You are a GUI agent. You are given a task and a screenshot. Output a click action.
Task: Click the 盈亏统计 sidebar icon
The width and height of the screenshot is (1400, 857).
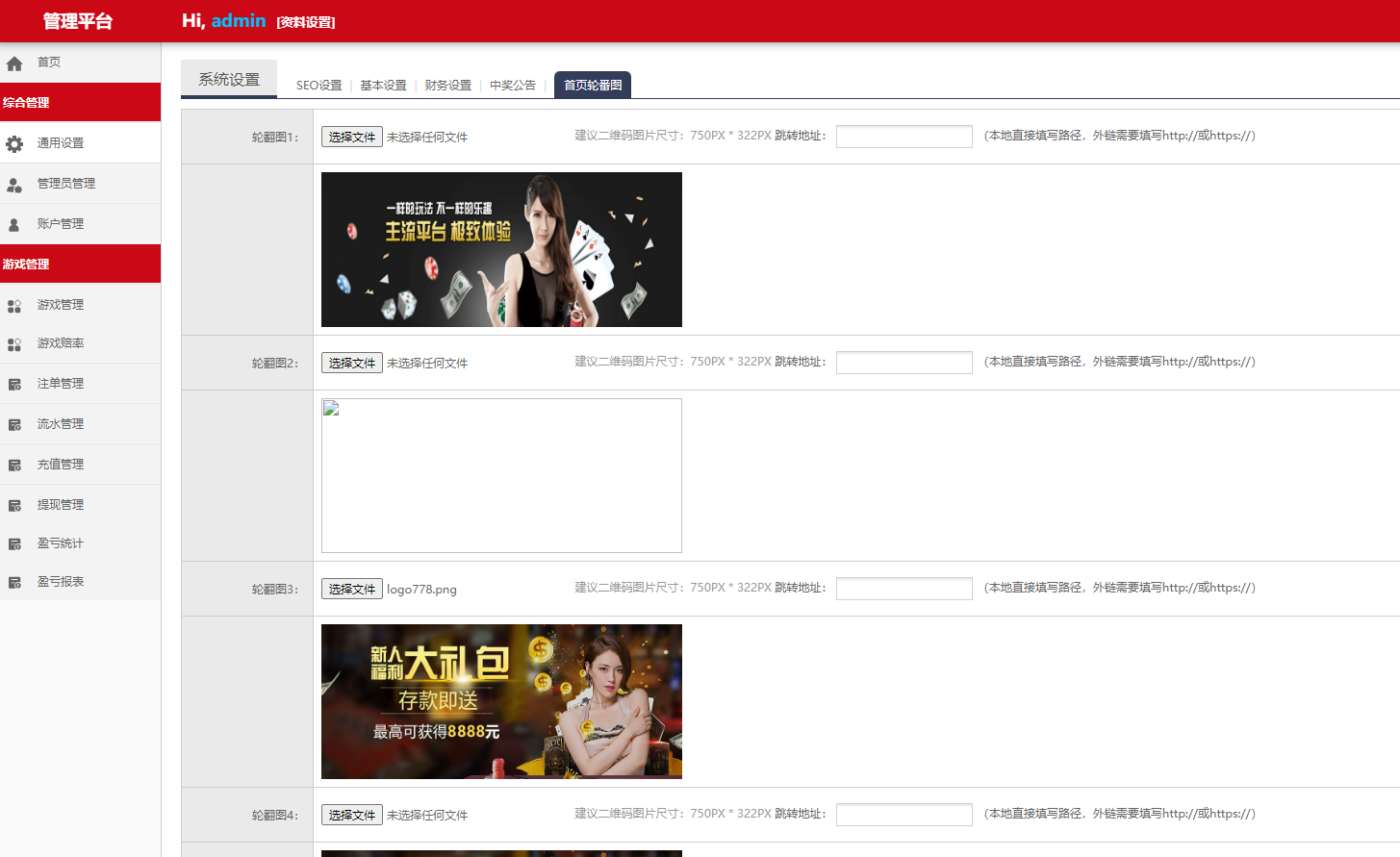point(14,544)
